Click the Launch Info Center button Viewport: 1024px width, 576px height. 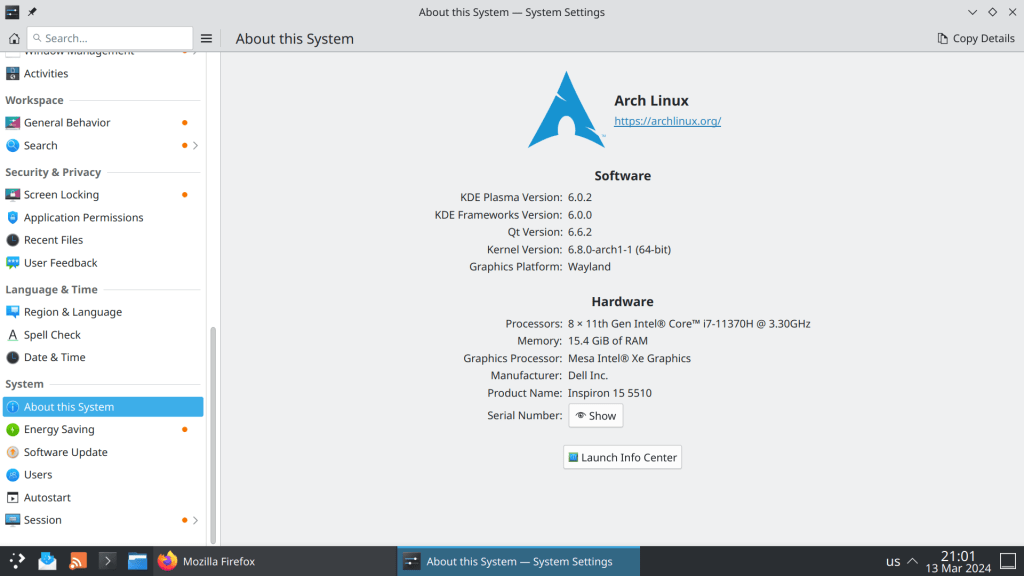pyautogui.click(x=622, y=457)
